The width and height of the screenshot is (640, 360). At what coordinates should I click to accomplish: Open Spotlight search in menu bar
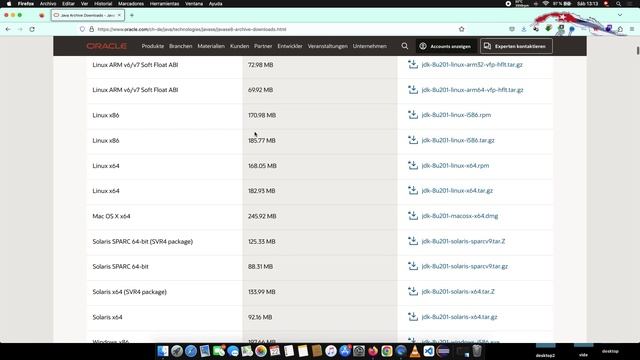click(619, 4)
